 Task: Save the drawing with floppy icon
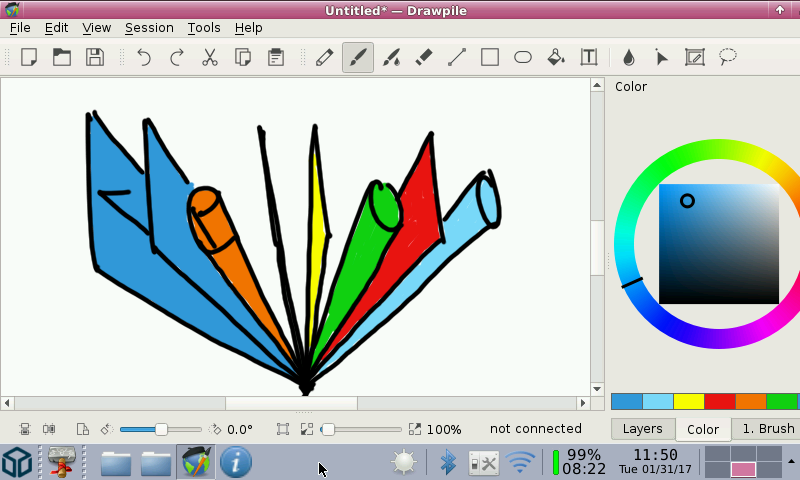point(94,57)
